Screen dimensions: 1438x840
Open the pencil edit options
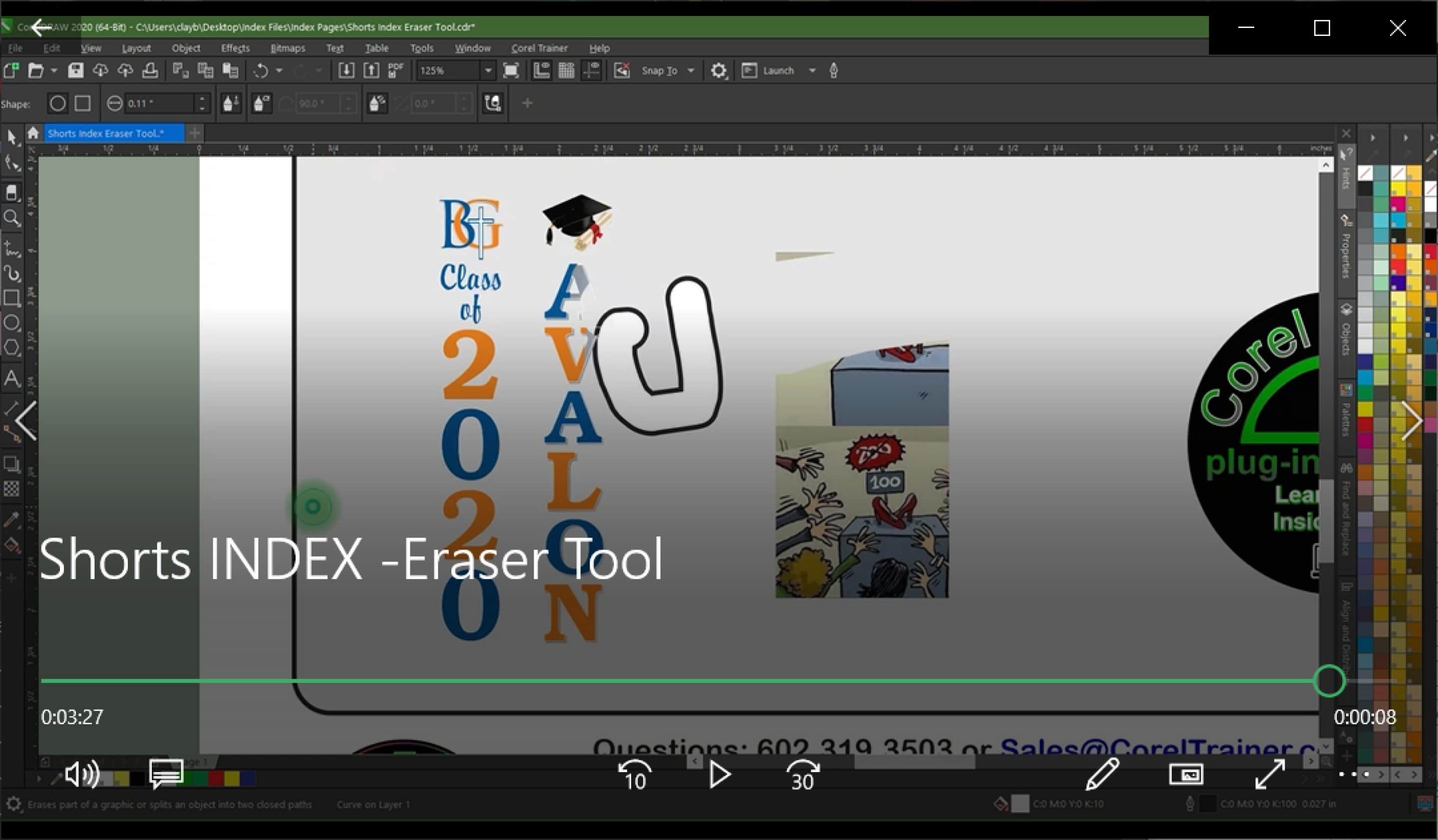pos(1102,774)
